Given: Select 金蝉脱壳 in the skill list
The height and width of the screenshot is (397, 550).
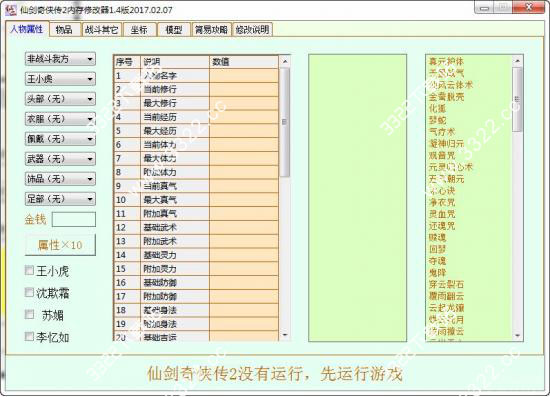Looking at the screenshot, I should 446,96.
